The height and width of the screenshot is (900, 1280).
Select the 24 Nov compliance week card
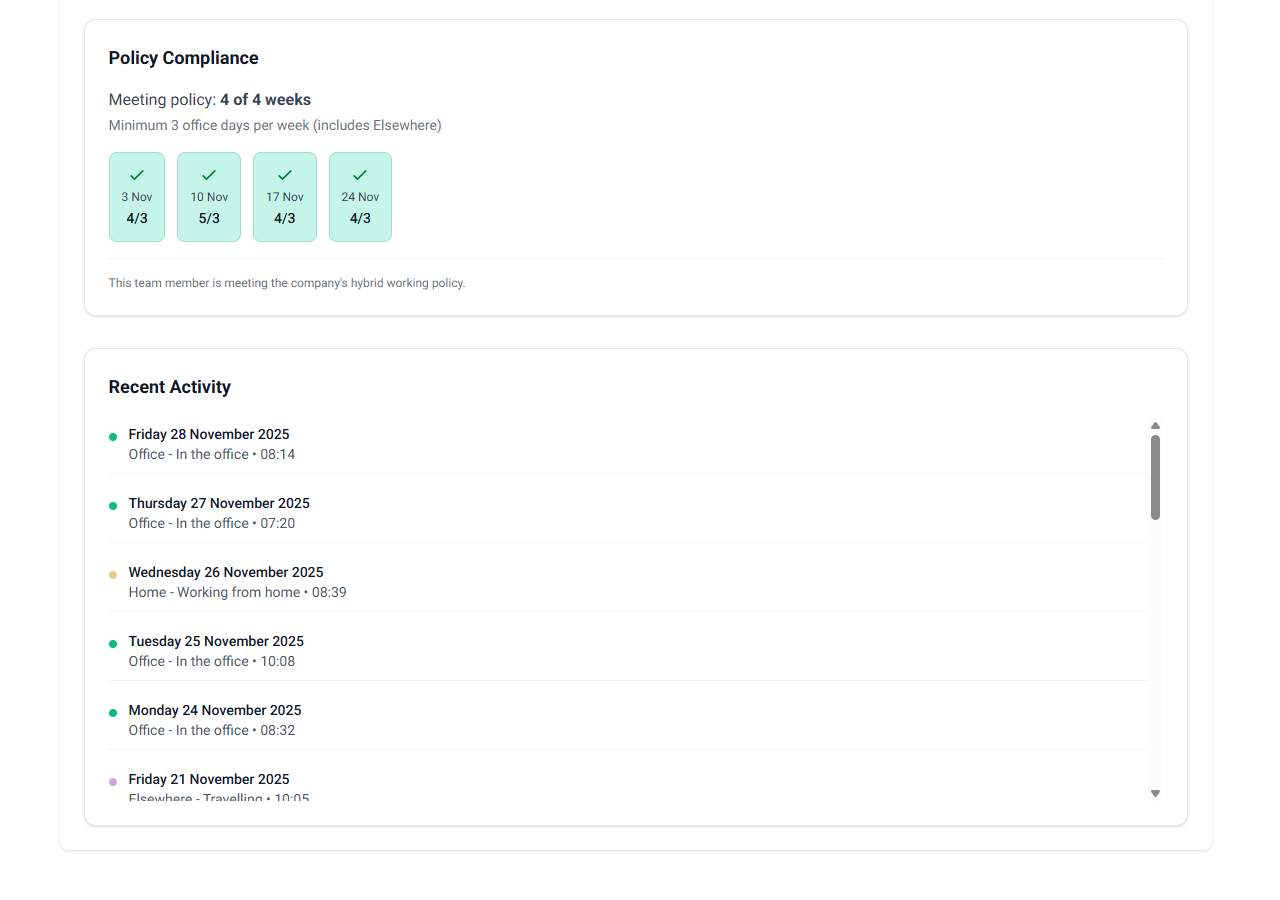tap(360, 197)
